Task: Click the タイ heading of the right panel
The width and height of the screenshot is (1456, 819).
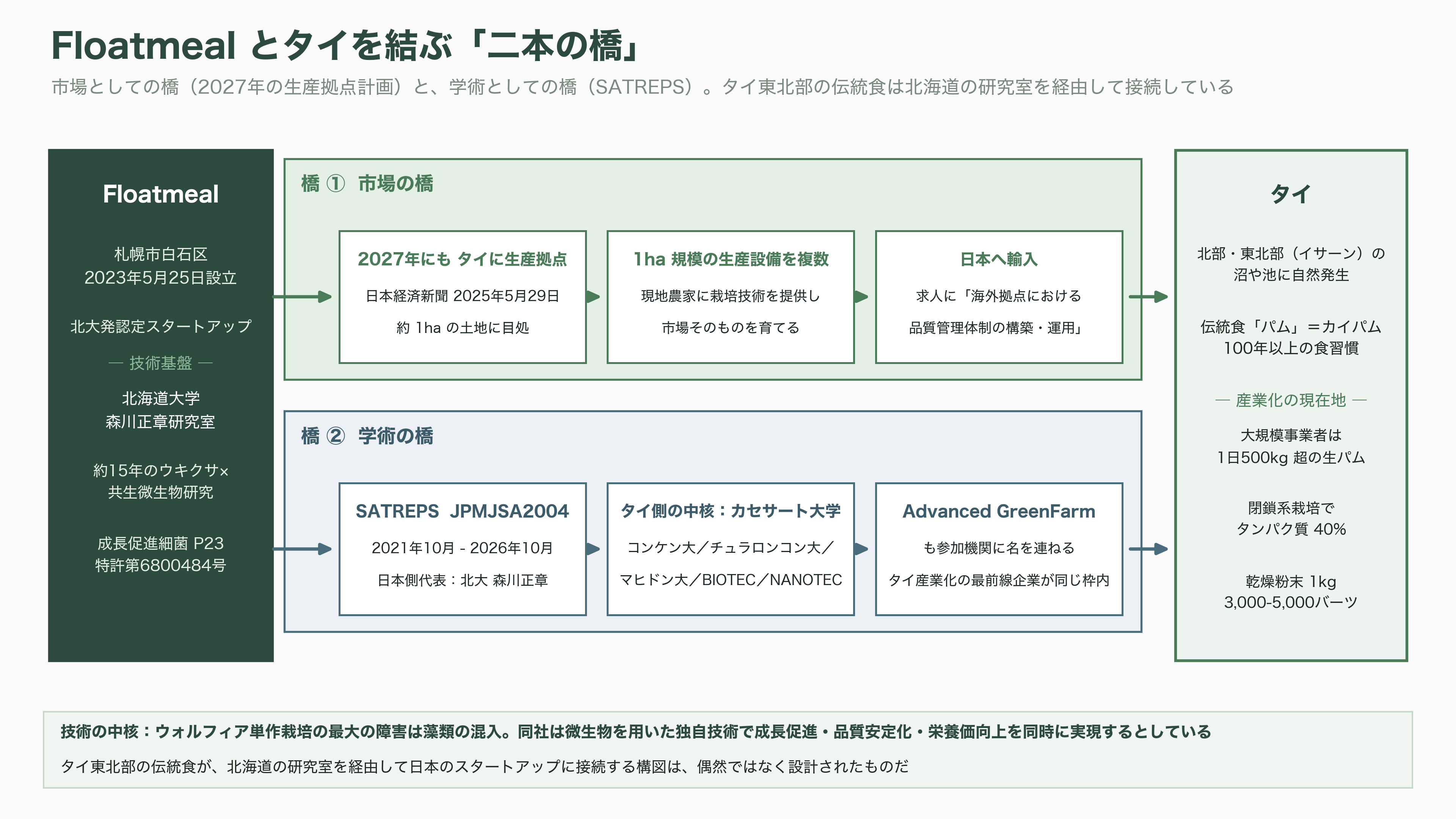Action: pyautogui.click(x=1291, y=194)
